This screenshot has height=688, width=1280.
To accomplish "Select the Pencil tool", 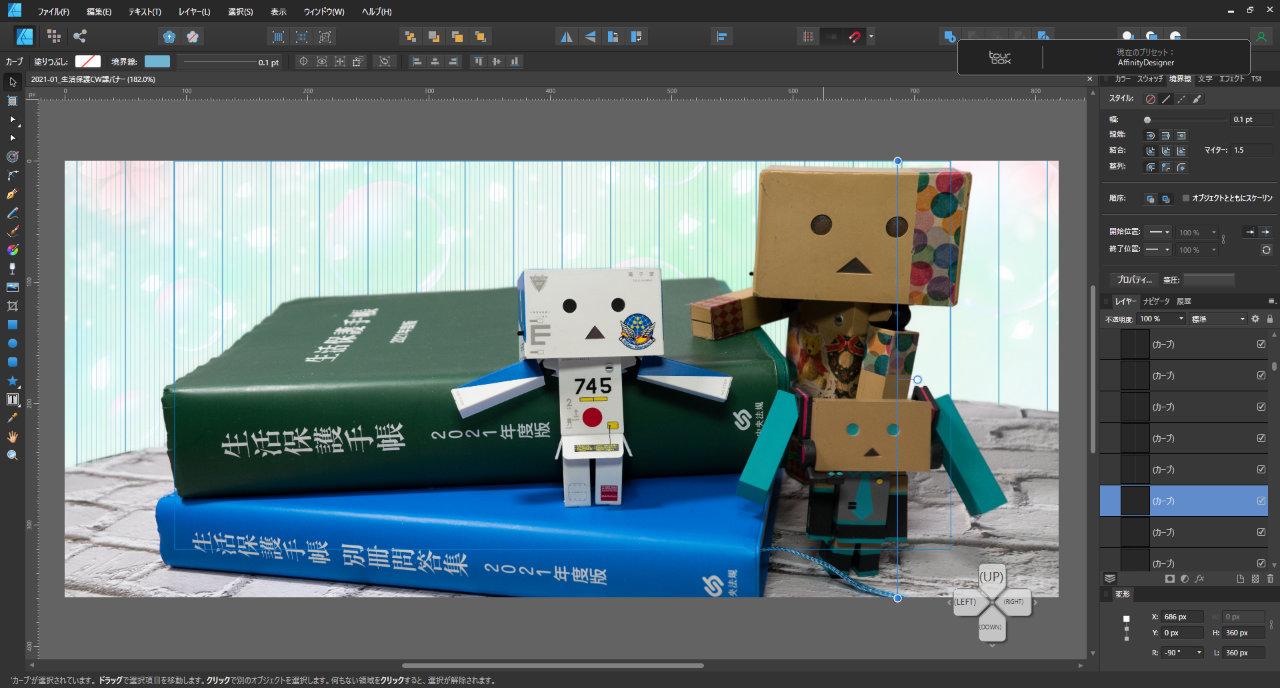I will coord(13,212).
